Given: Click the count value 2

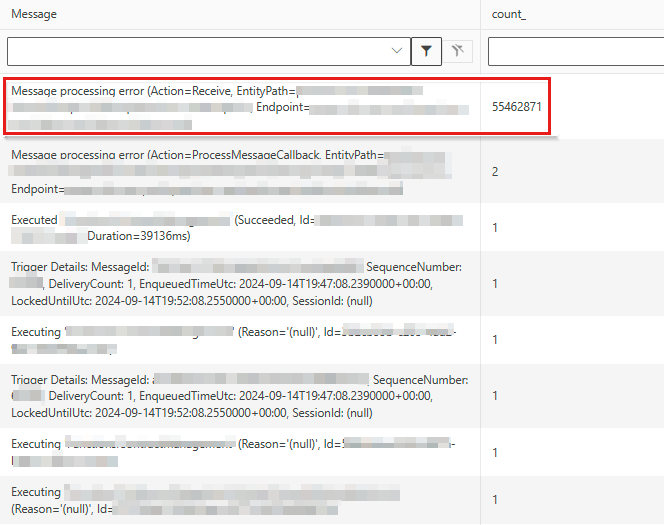Looking at the screenshot, I should coord(495,172).
